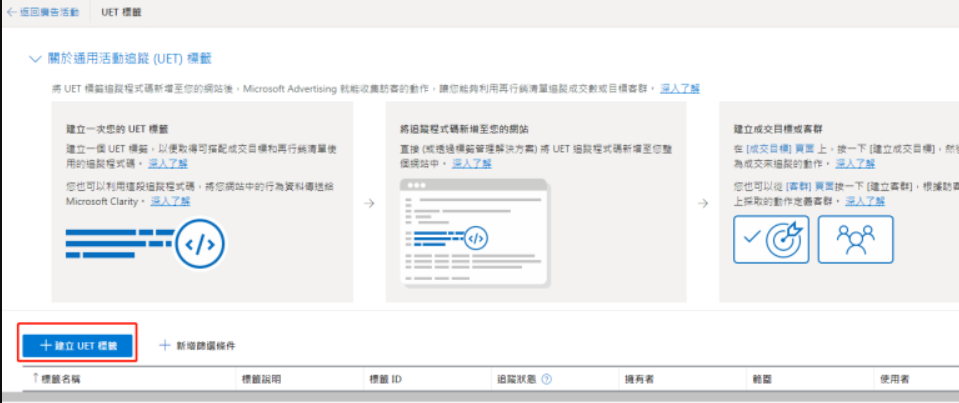Click the conversion goal target icon

point(771,239)
